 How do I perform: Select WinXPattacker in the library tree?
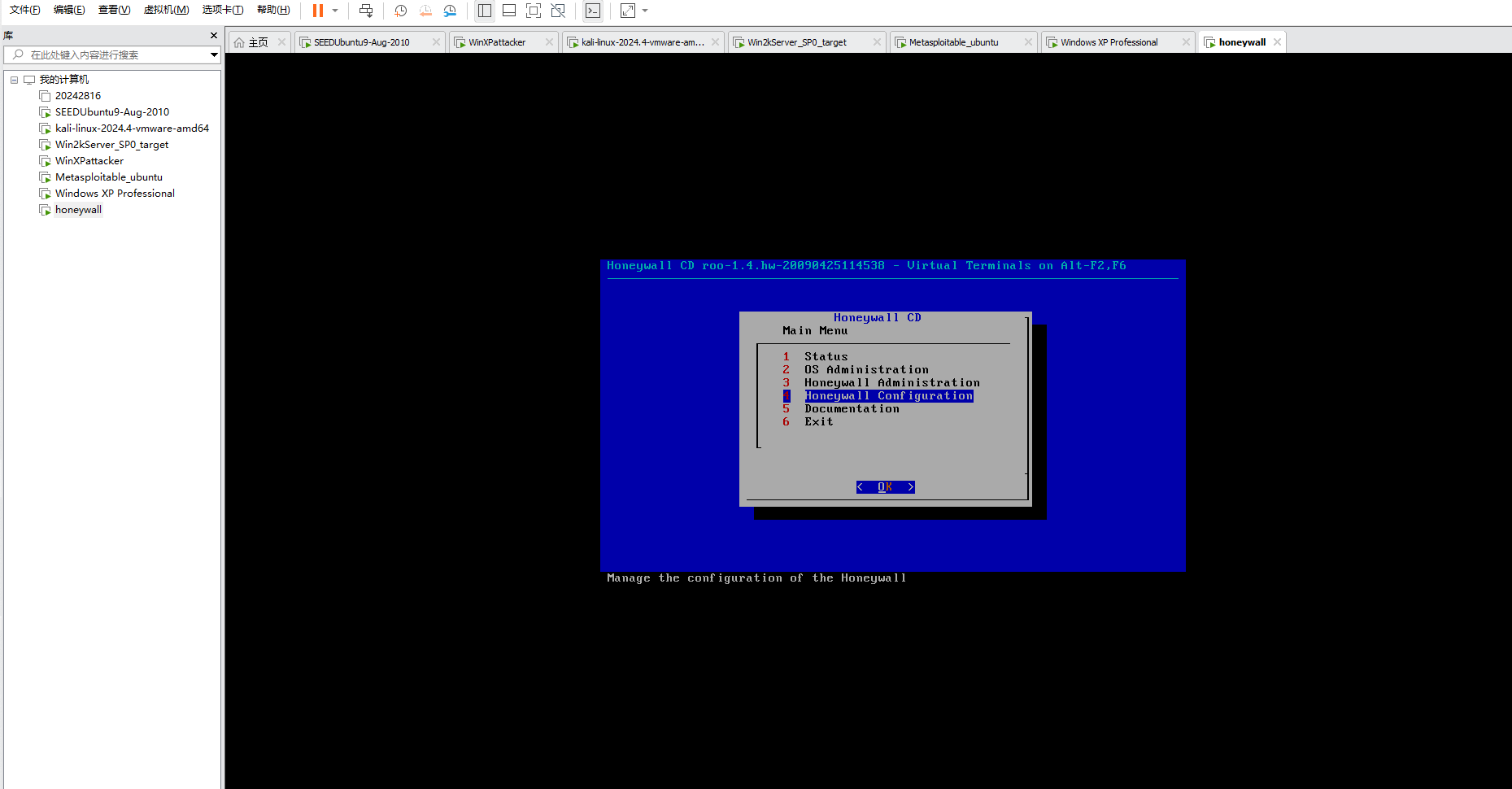89,161
